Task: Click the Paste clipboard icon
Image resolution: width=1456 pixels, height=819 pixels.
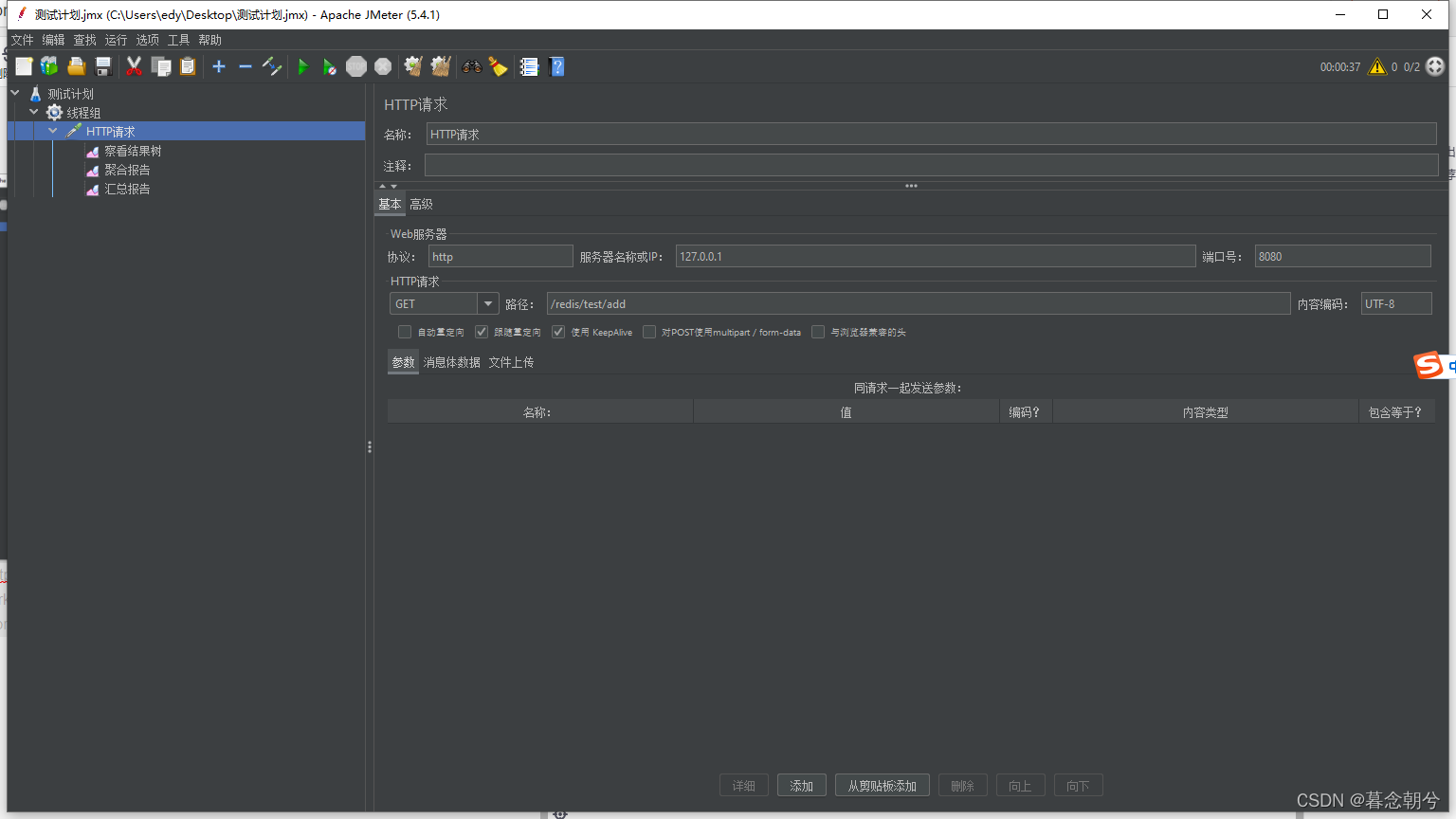Action: point(188,66)
